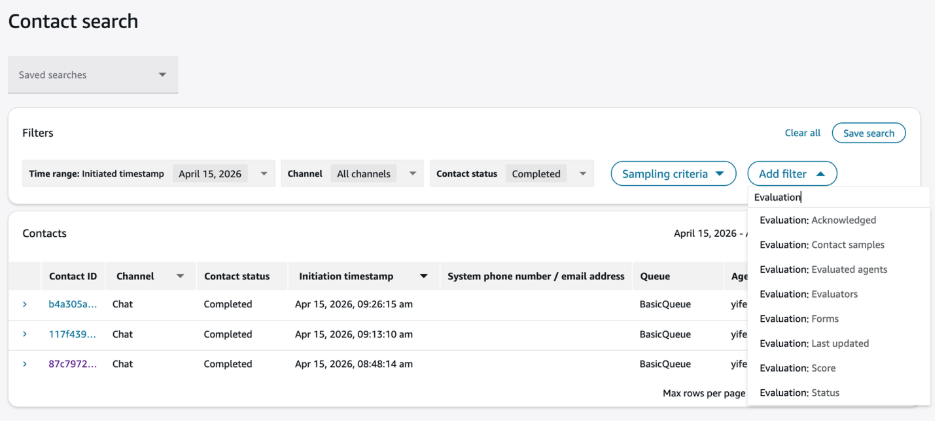This screenshot has width=936, height=421.
Task: Open the Sampling criteria menu
Action: coord(673,174)
